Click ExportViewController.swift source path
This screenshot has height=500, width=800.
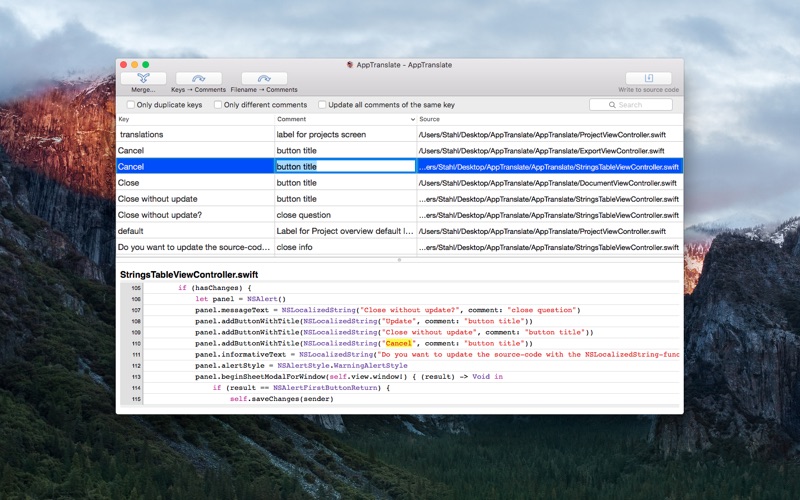tap(550, 151)
